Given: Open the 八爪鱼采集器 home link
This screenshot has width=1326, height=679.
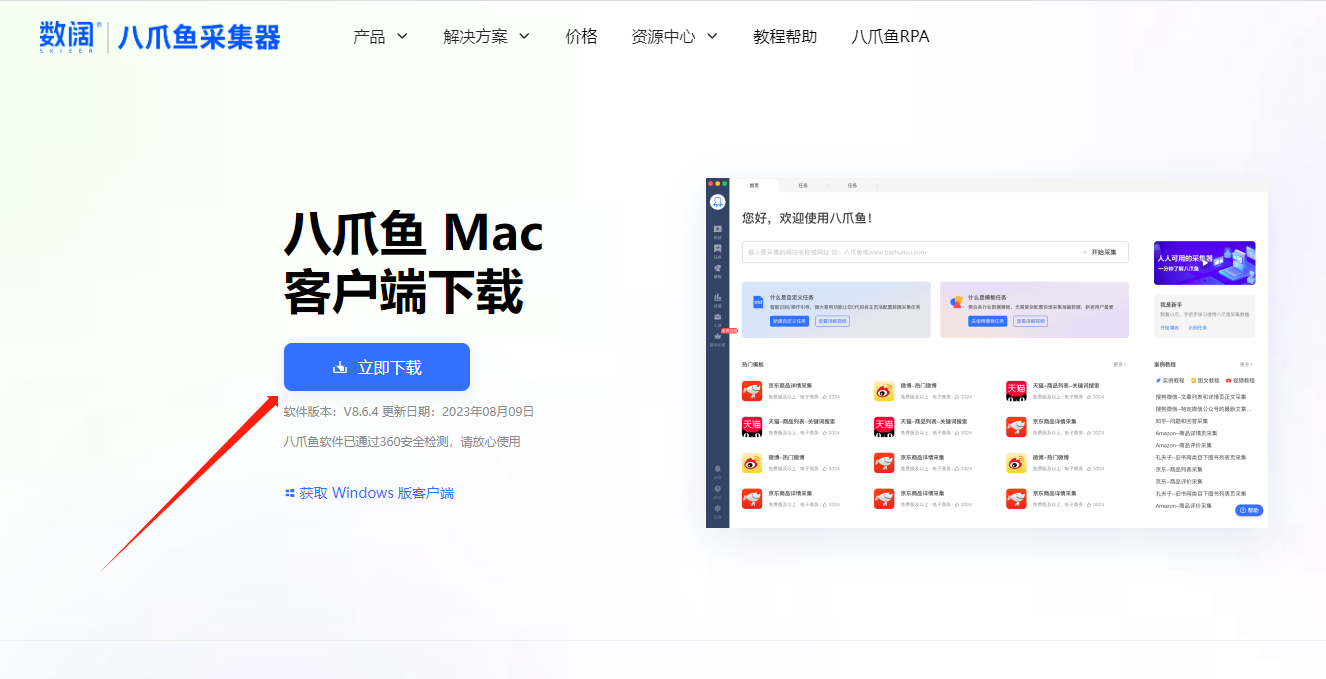Looking at the screenshot, I should click(199, 37).
